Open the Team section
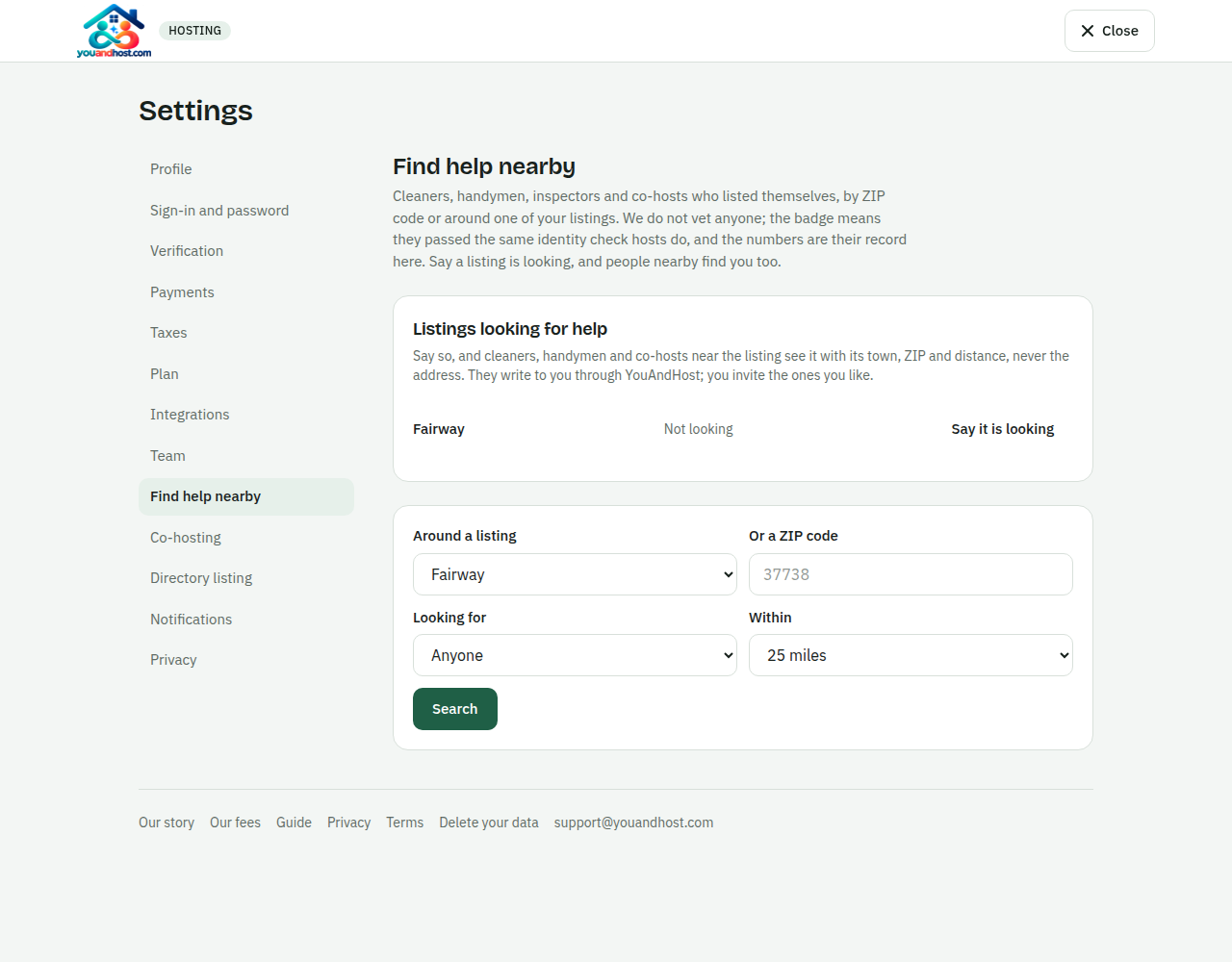 [246, 456]
